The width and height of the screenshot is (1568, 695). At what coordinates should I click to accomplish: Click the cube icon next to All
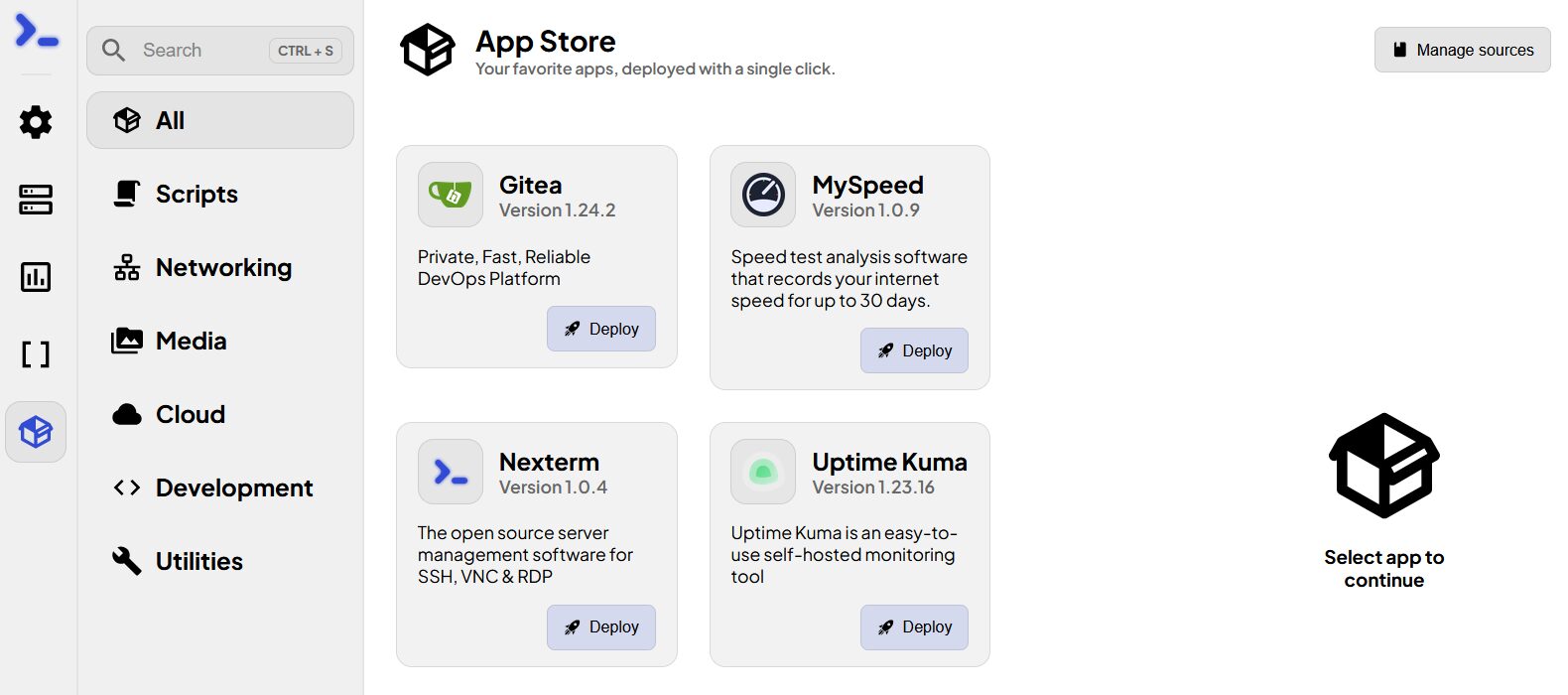127,120
